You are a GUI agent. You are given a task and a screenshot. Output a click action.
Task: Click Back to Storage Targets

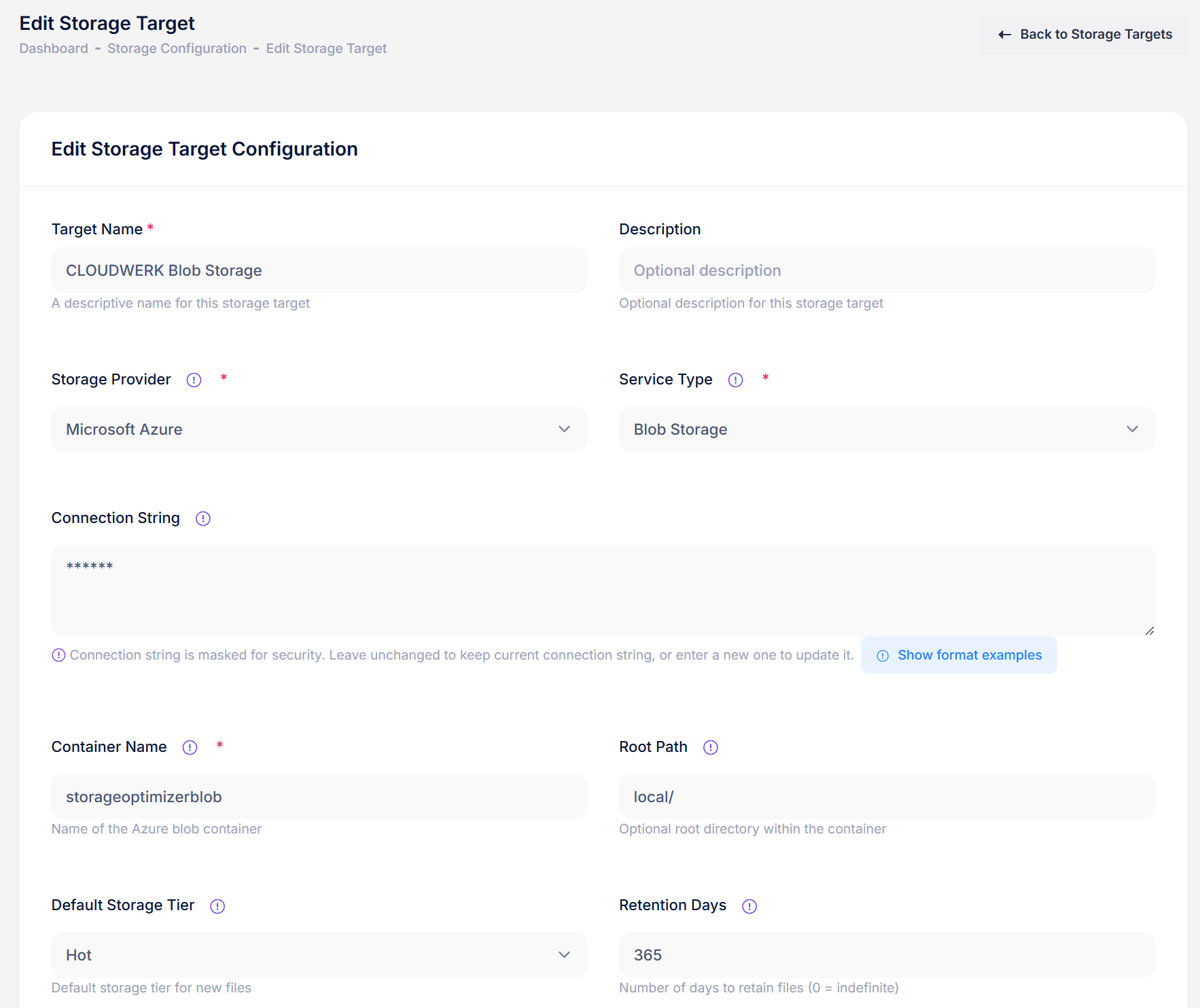(1083, 34)
